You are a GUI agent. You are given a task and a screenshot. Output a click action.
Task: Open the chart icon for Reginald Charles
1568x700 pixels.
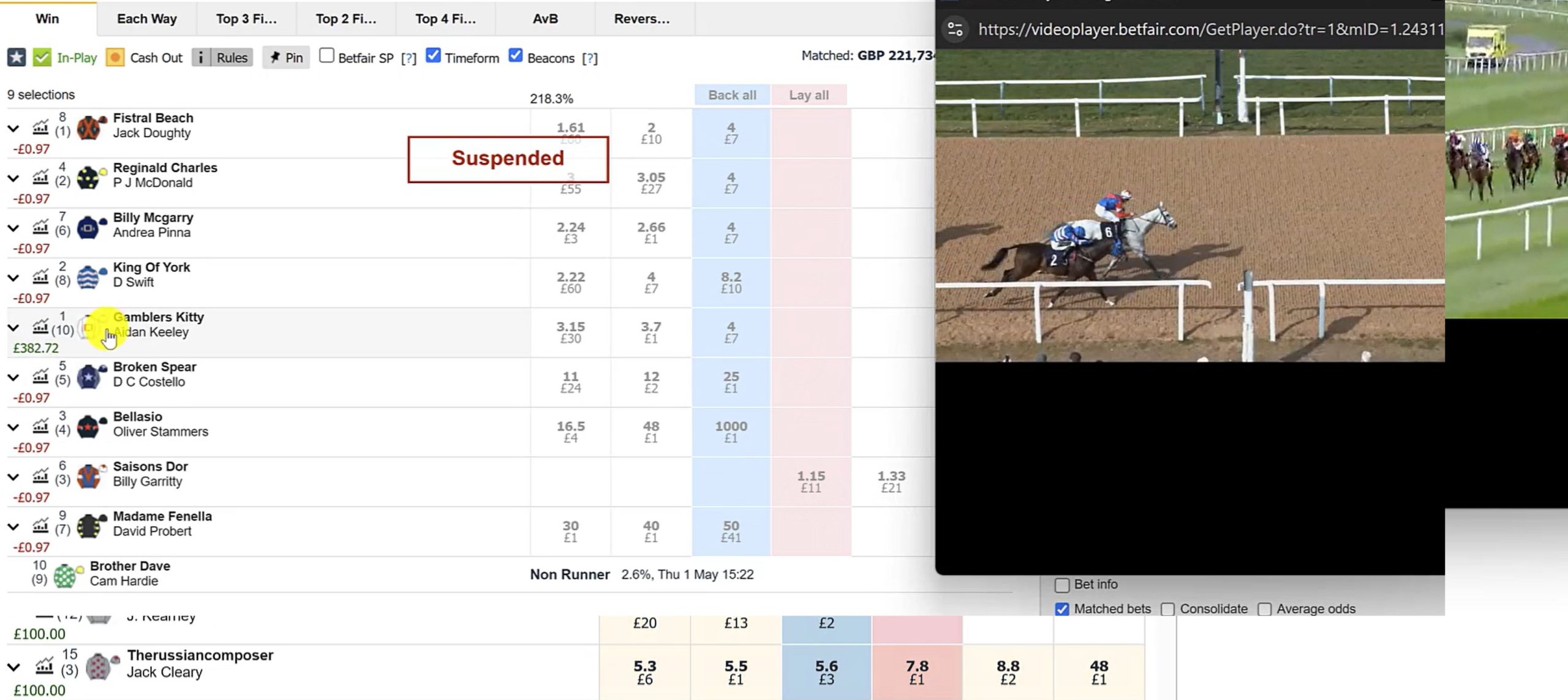[x=40, y=178]
